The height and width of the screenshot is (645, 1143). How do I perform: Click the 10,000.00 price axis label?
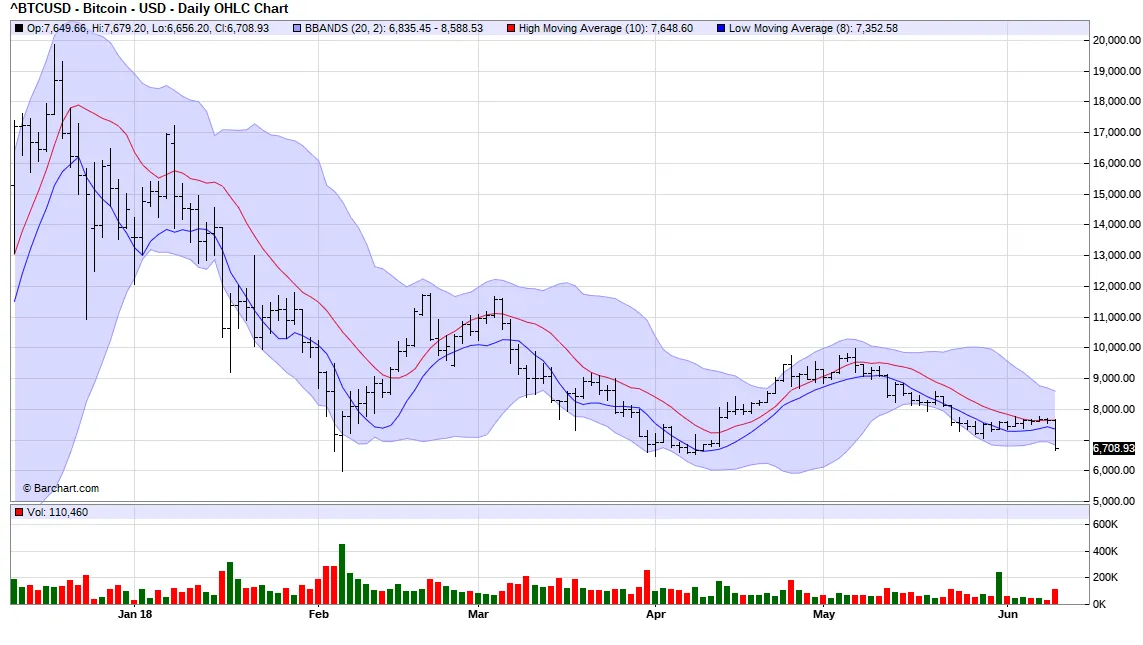1116,348
